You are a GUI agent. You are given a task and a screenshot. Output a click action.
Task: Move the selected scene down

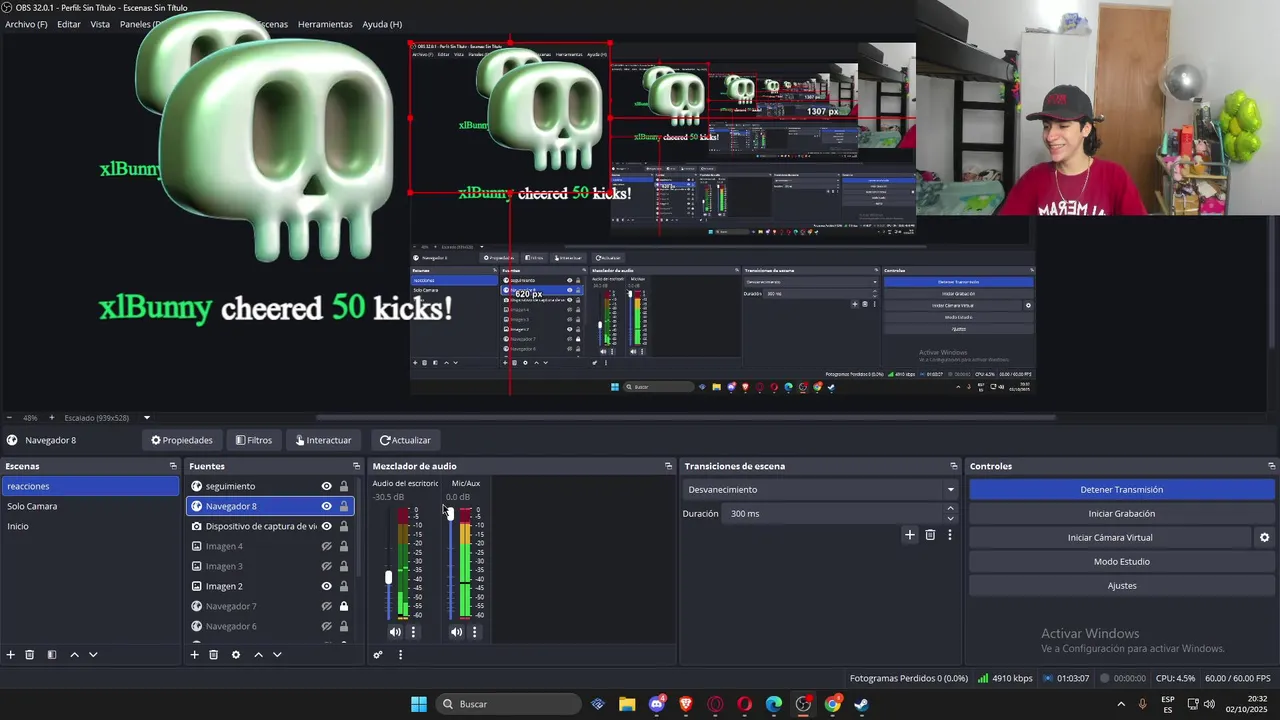click(93, 655)
